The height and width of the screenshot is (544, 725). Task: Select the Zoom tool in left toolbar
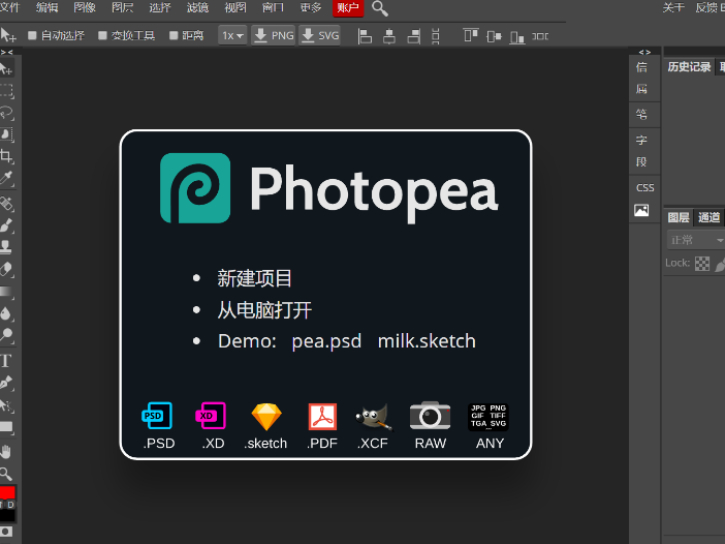pos(6,473)
